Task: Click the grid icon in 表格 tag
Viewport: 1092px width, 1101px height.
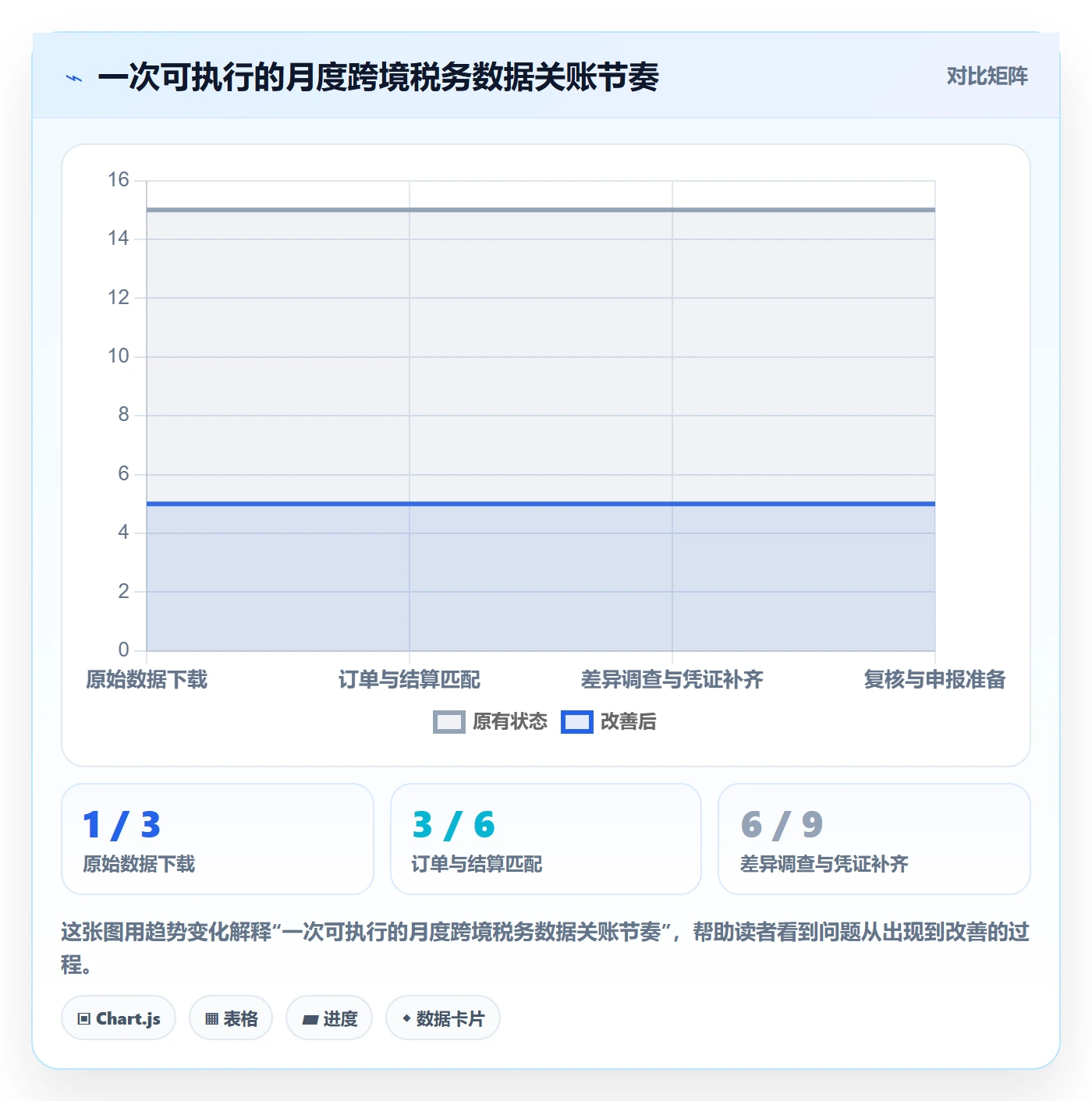Action: 211,1019
